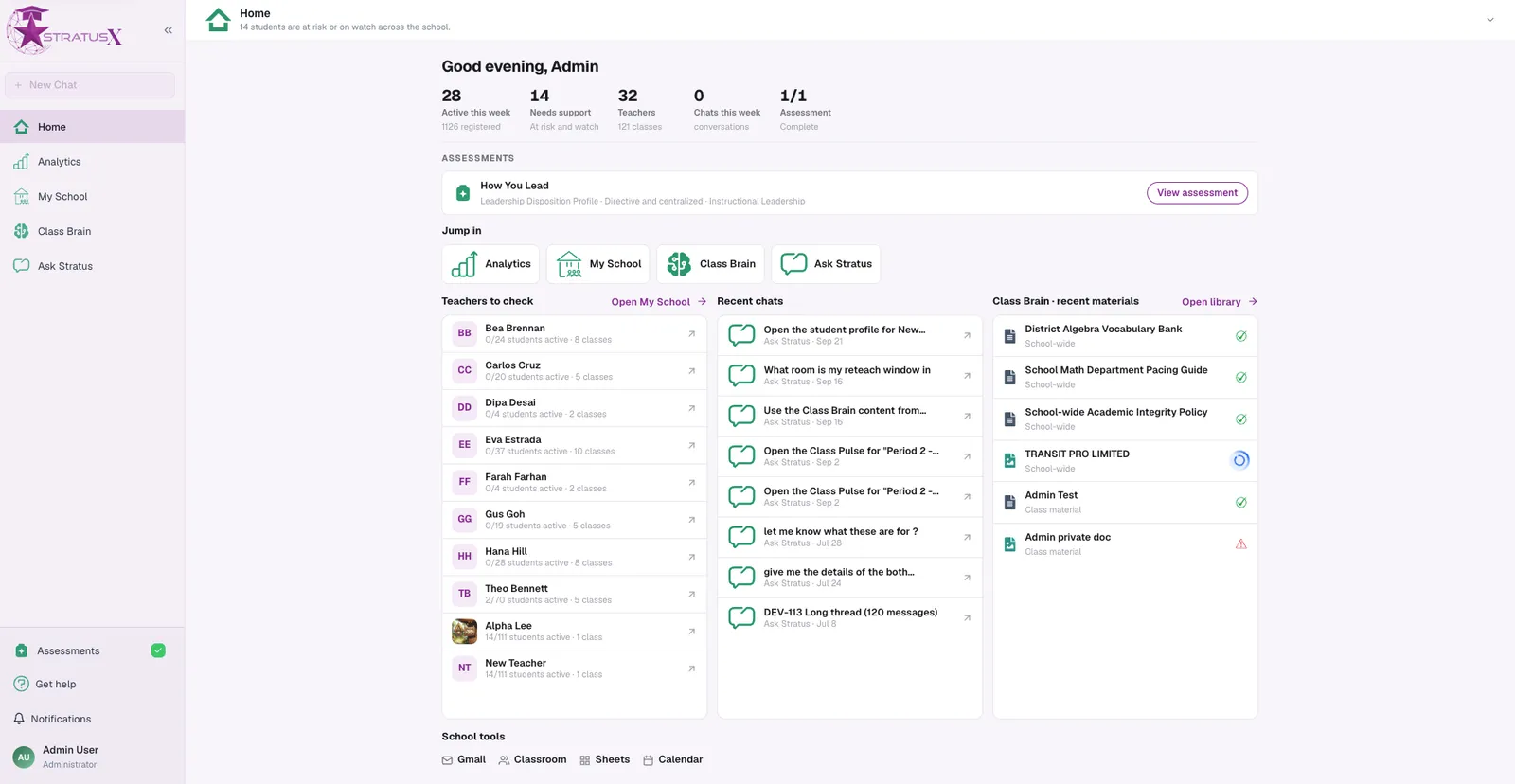
Task: Open arrow for 'DEV-113 Long thread' chat
Action: (x=967, y=618)
